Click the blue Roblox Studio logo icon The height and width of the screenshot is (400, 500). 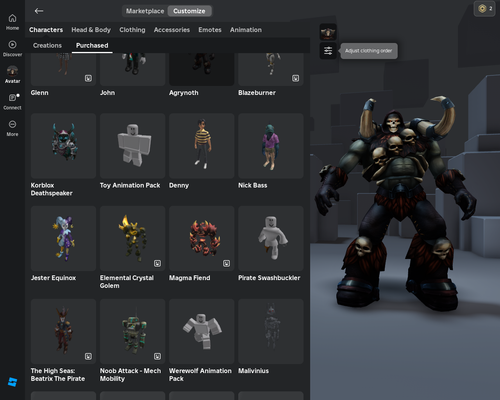[12, 382]
